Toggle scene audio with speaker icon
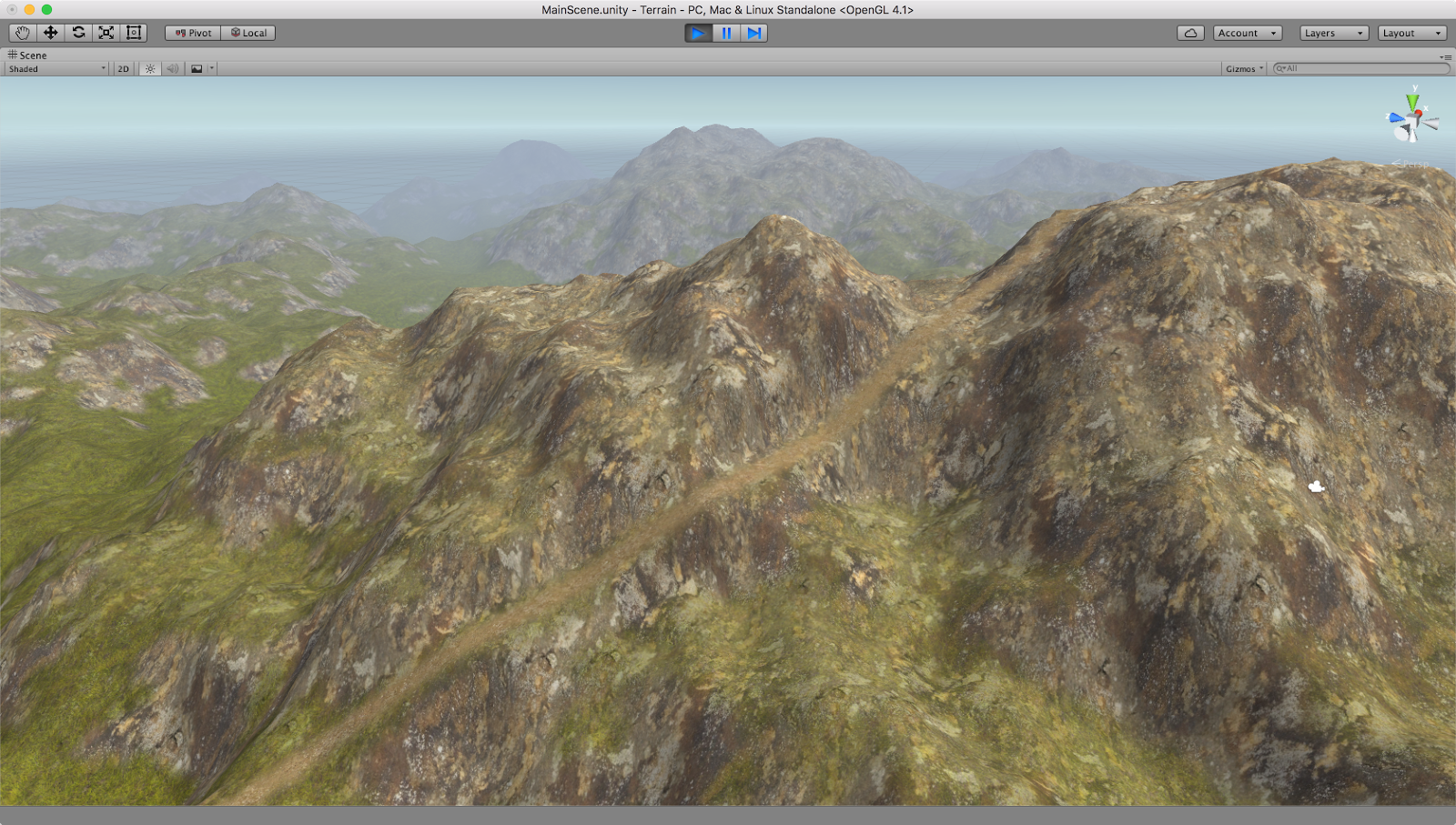Viewport: 1456px width, 825px height. 173,69
